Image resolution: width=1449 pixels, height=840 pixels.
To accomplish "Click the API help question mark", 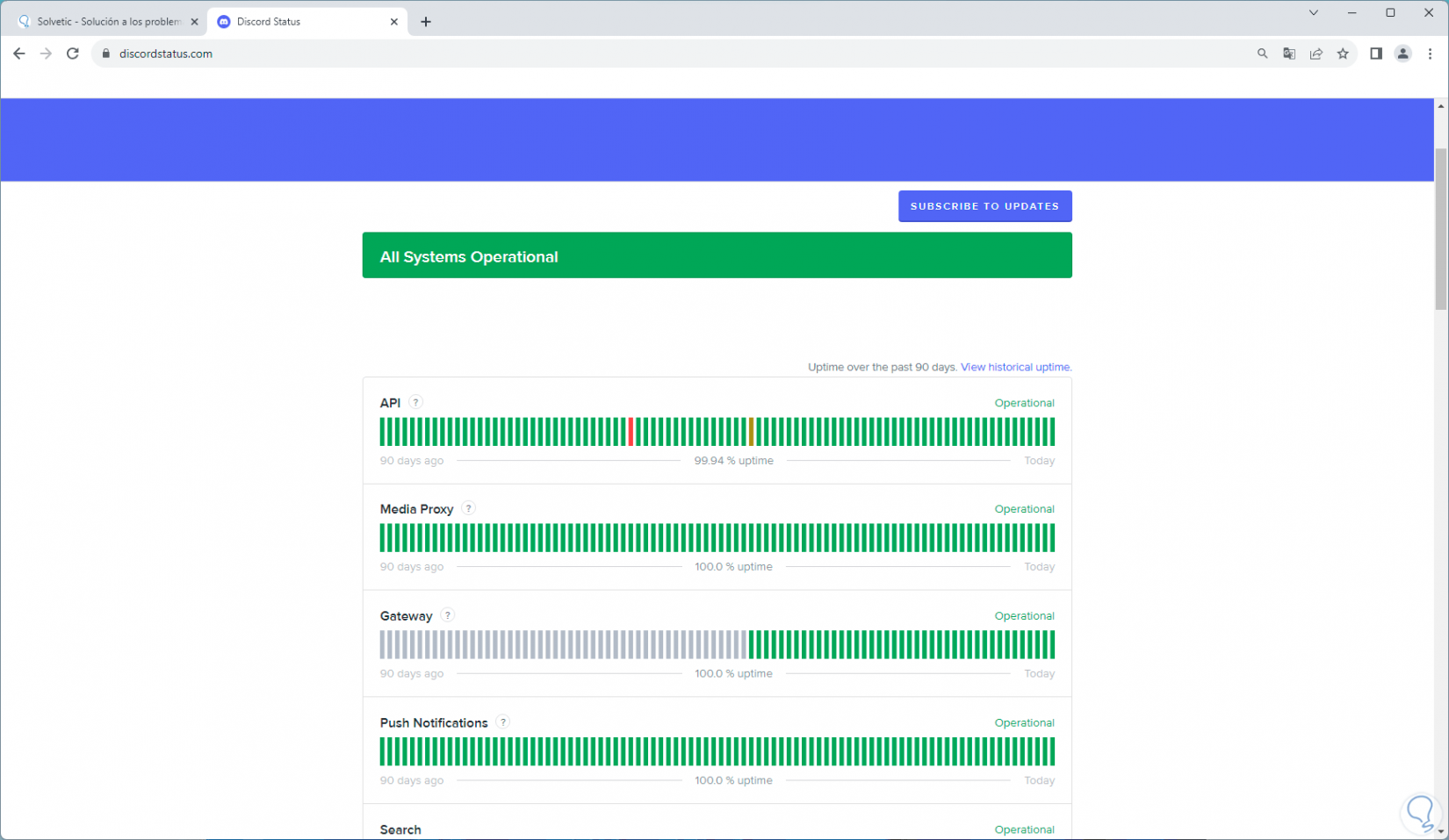I will pos(416,402).
